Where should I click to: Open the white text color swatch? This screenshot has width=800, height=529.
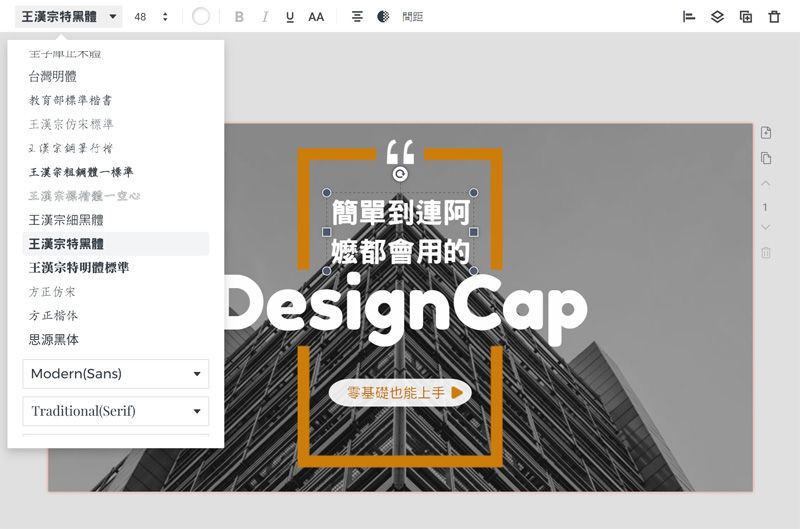[x=201, y=17]
